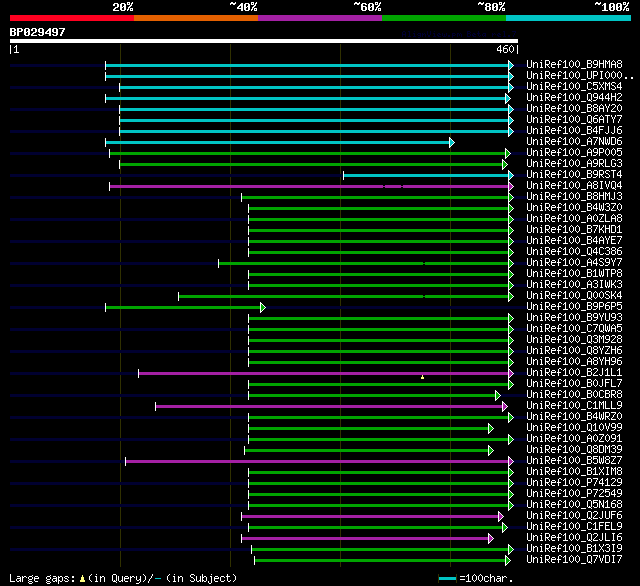Select the UniRef100_B4FJJ6 label
The image size is (640, 586).
(574, 131)
